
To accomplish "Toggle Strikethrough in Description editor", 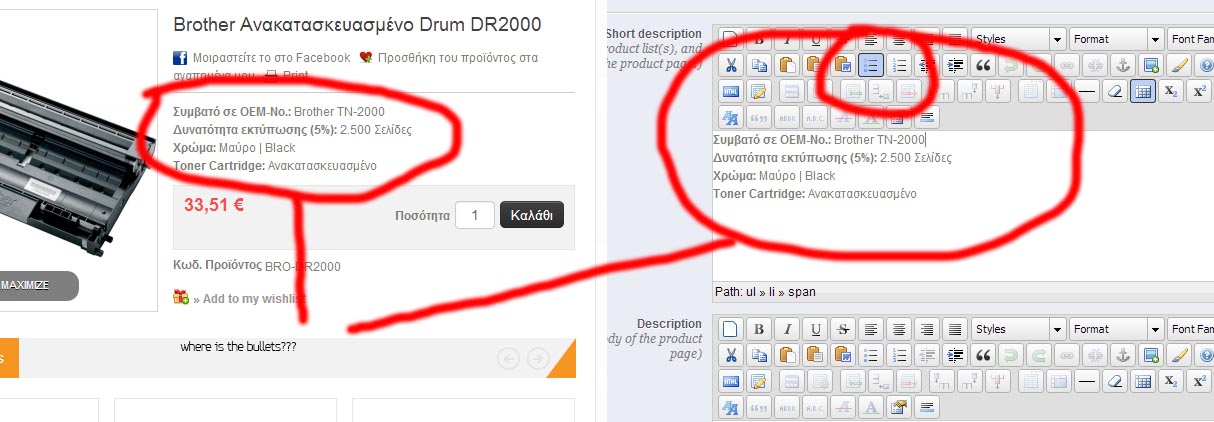I will (x=843, y=329).
